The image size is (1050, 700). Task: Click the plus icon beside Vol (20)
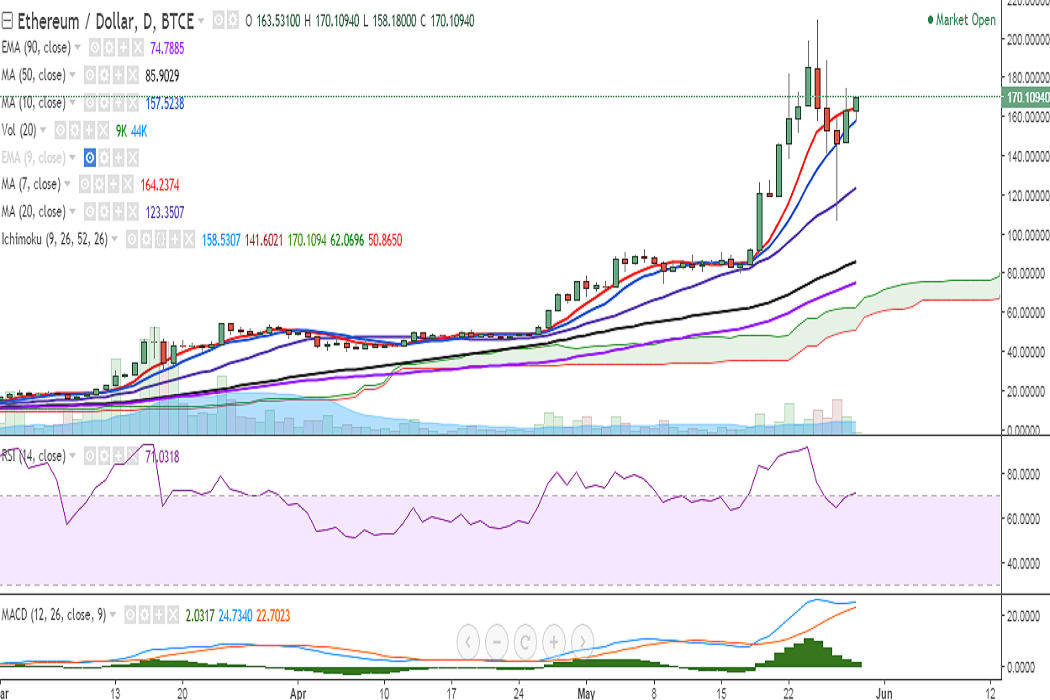(x=89, y=131)
